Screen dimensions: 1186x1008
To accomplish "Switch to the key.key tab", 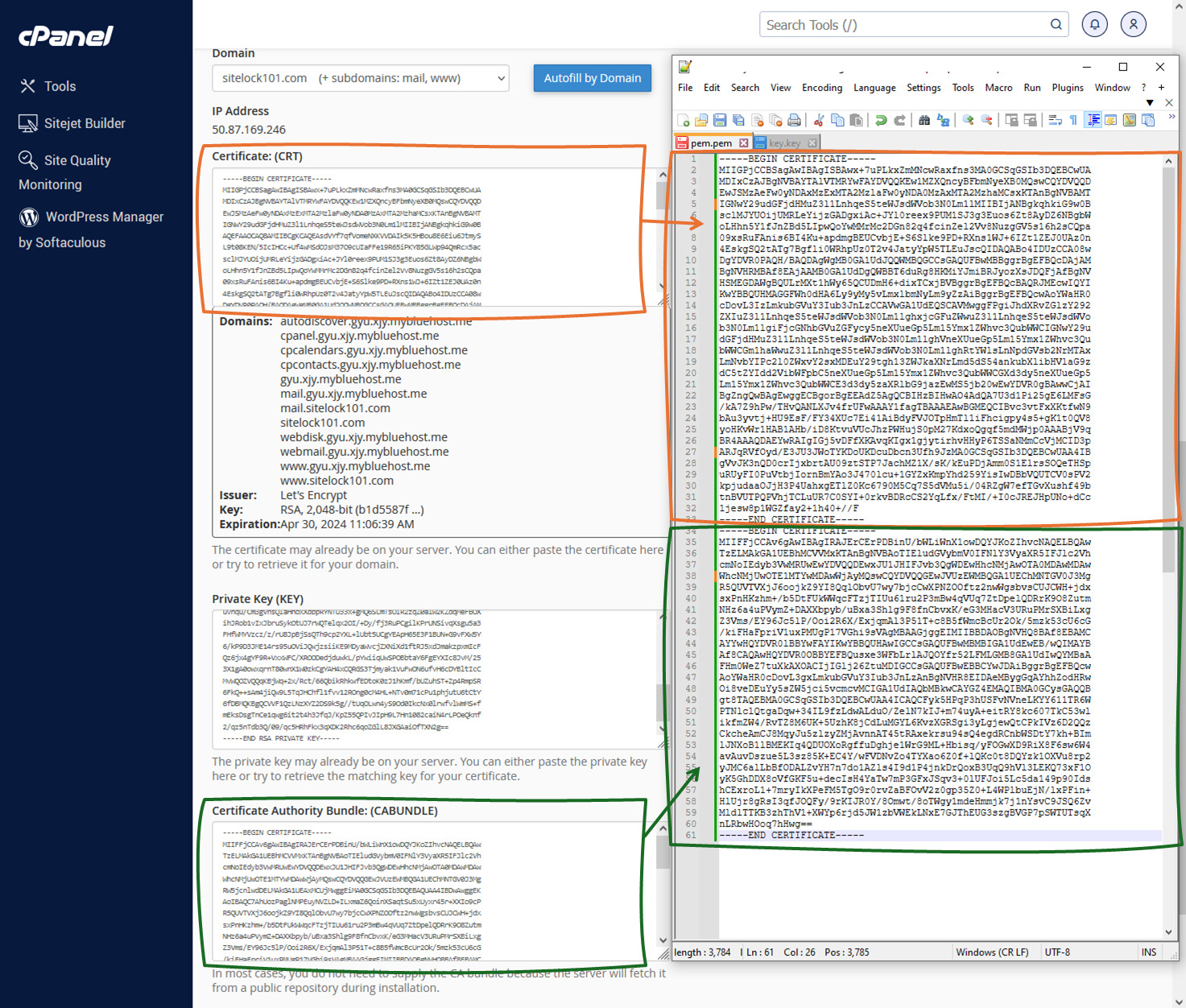I will [x=784, y=143].
